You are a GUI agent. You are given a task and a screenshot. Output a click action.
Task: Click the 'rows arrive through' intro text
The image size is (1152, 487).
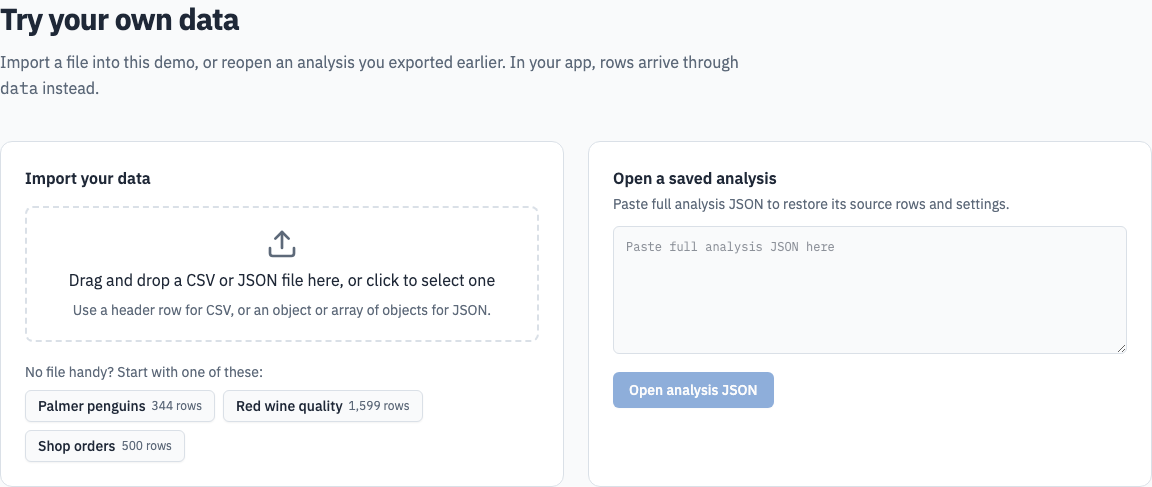click(x=669, y=62)
